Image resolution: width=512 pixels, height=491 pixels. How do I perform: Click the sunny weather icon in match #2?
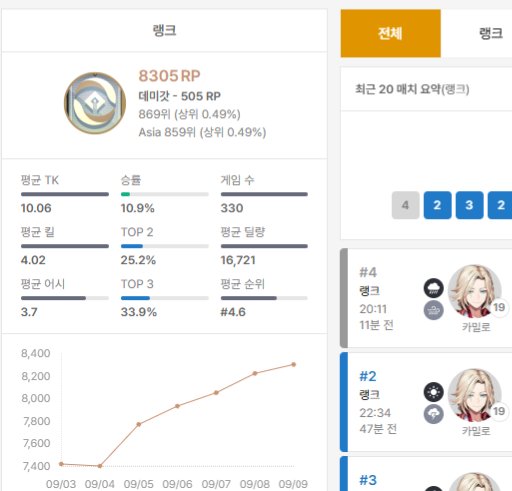coord(433,392)
